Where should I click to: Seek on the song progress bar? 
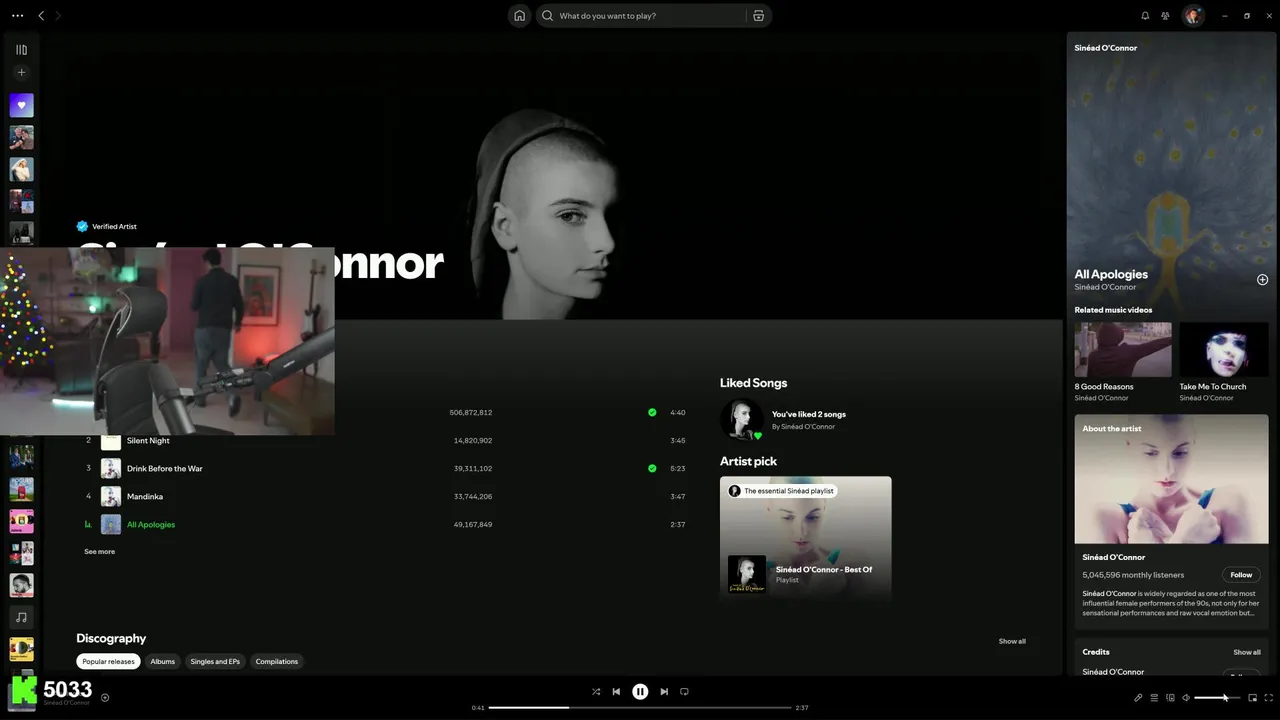[x=640, y=707]
